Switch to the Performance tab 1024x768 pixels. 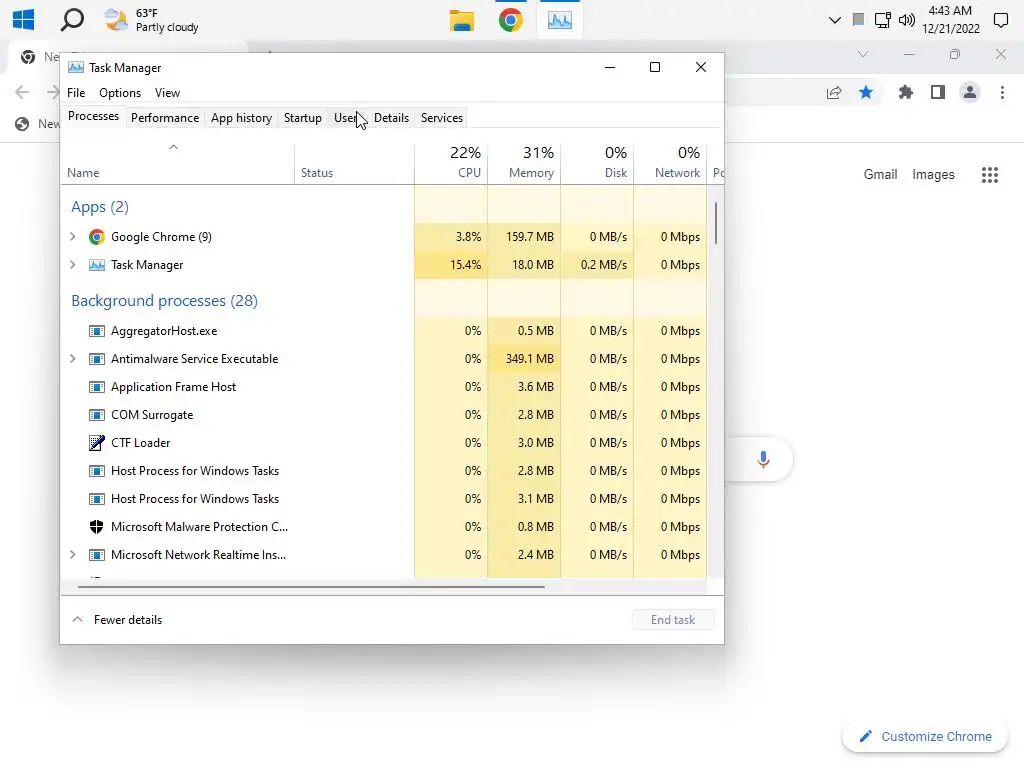(165, 118)
